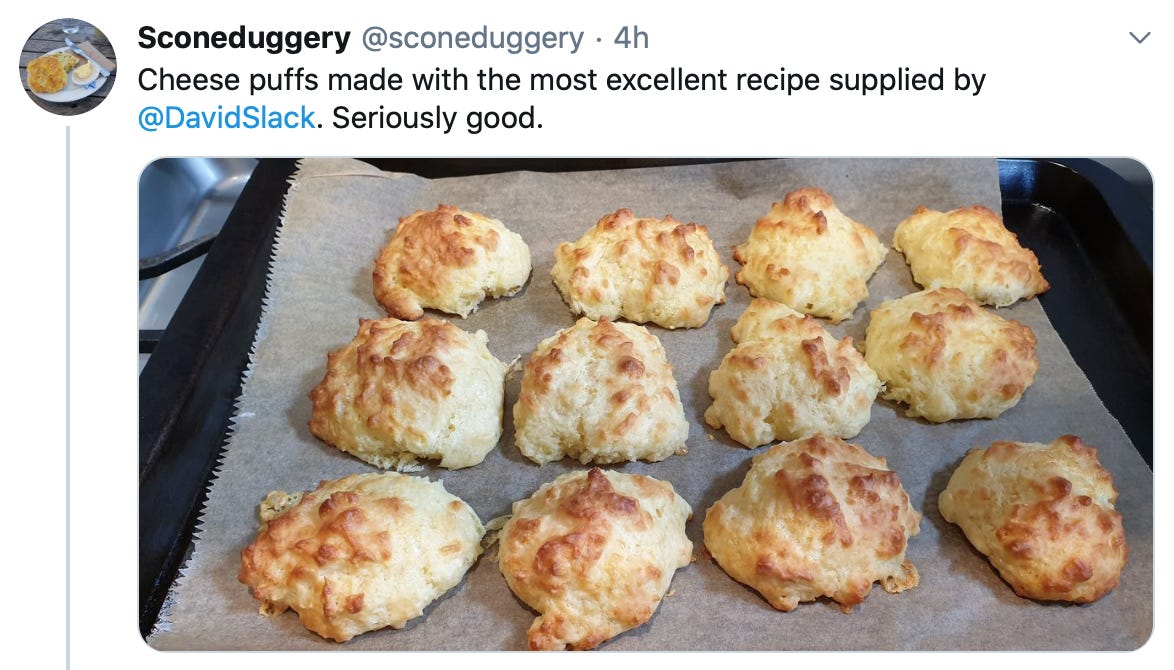Click the most browned puff in the bottom row
This screenshot has width=1174, height=670.
pyautogui.click(x=812, y=522)
